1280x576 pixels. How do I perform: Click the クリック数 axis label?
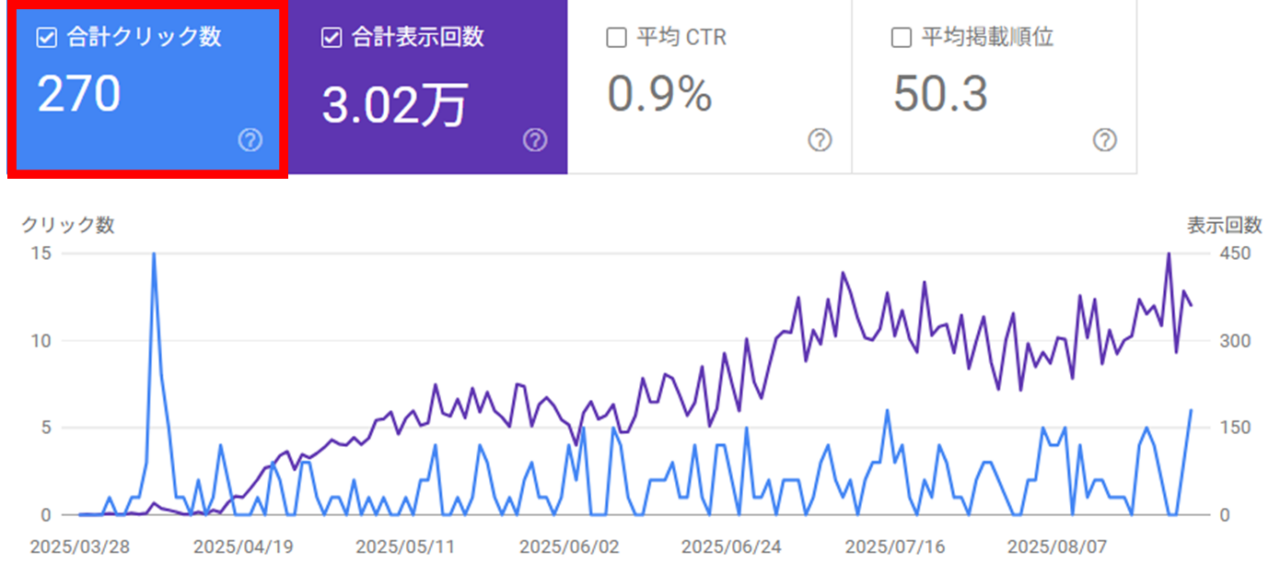pos(68,225)
